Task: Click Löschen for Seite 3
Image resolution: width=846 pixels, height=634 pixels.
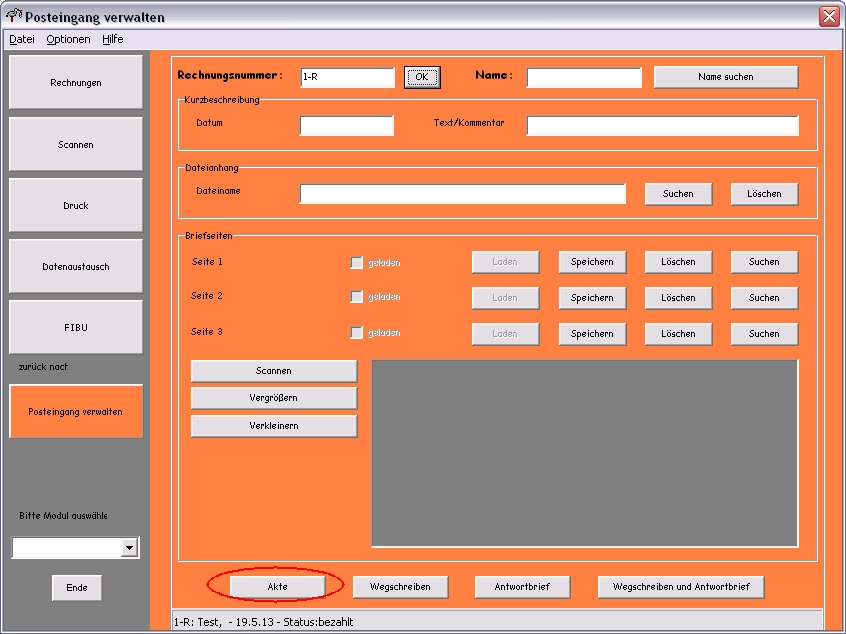Action: [x=678, y=334]
